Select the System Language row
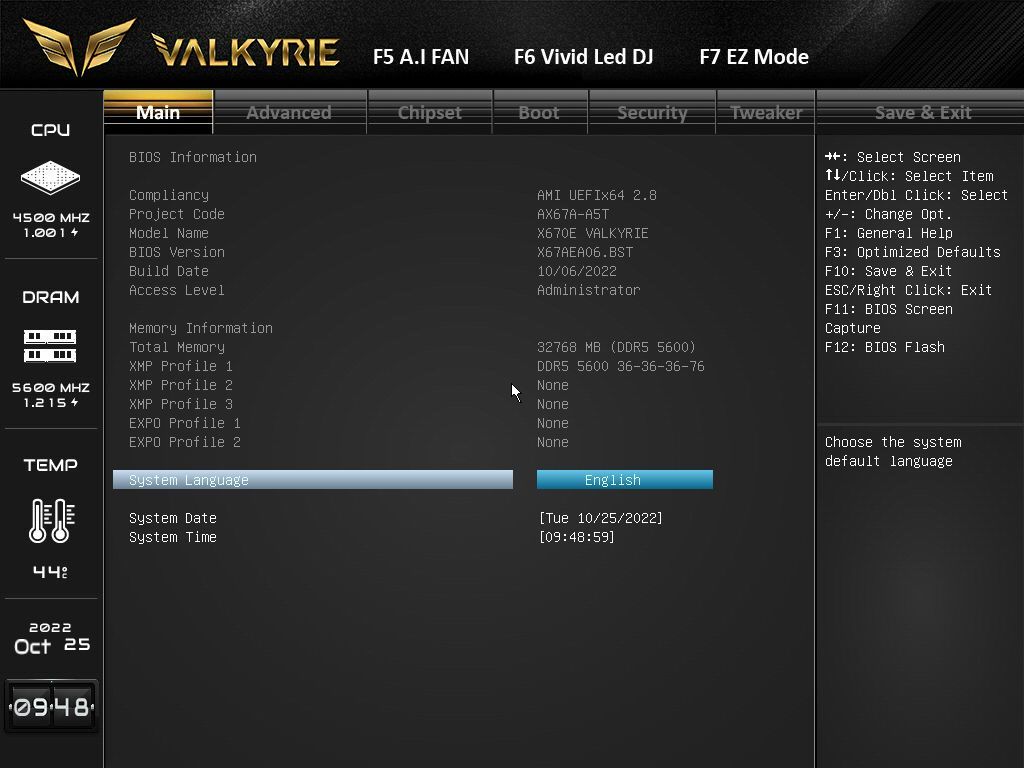Image resolution: width=1024 pixels, height=768 pixels. pyautogui.click(x=313, y=480)
